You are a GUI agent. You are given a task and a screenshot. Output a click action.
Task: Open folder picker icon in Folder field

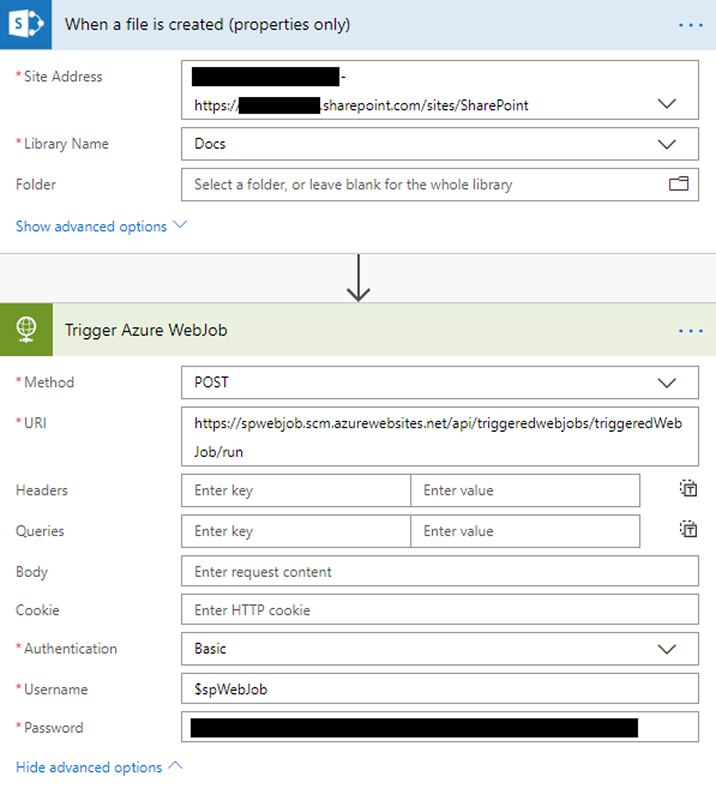[x=678, y=184]
